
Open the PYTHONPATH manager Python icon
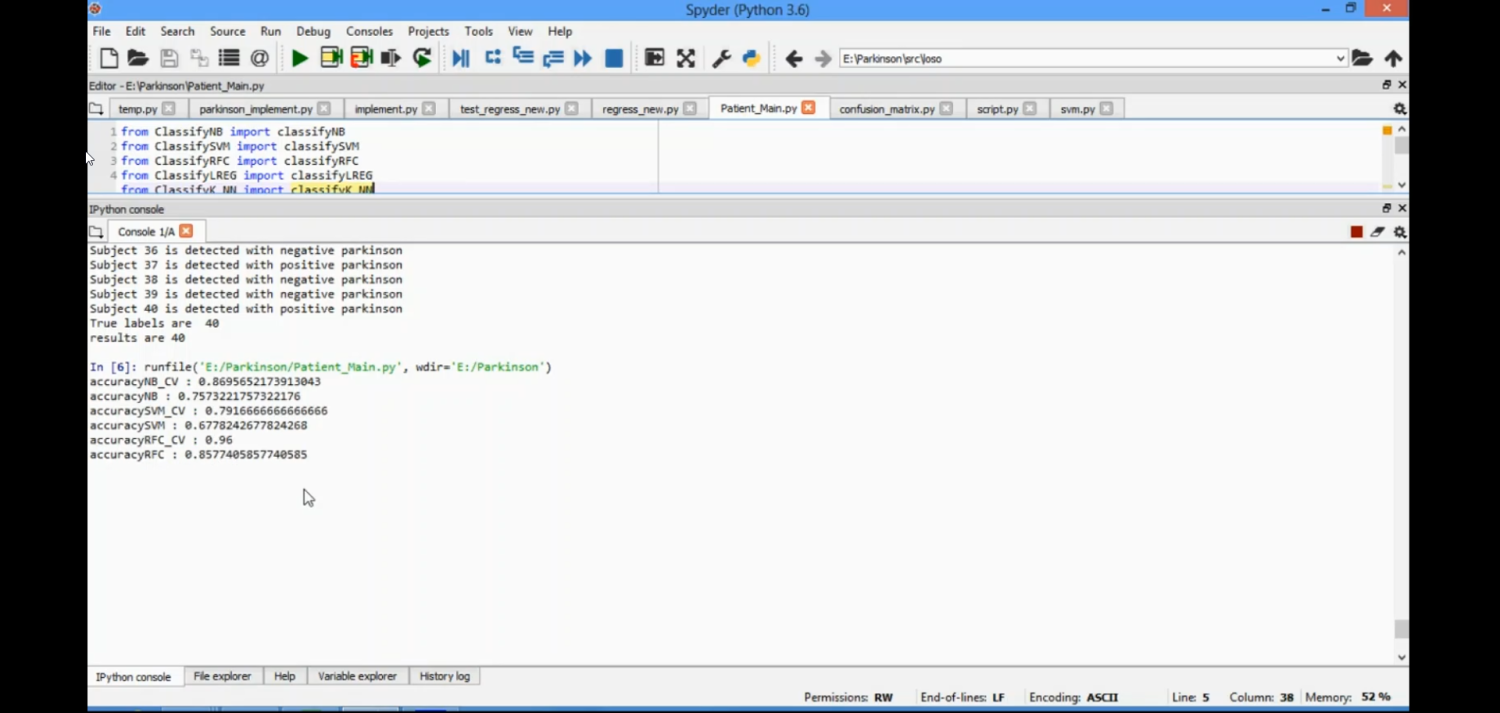pos(751,59)
